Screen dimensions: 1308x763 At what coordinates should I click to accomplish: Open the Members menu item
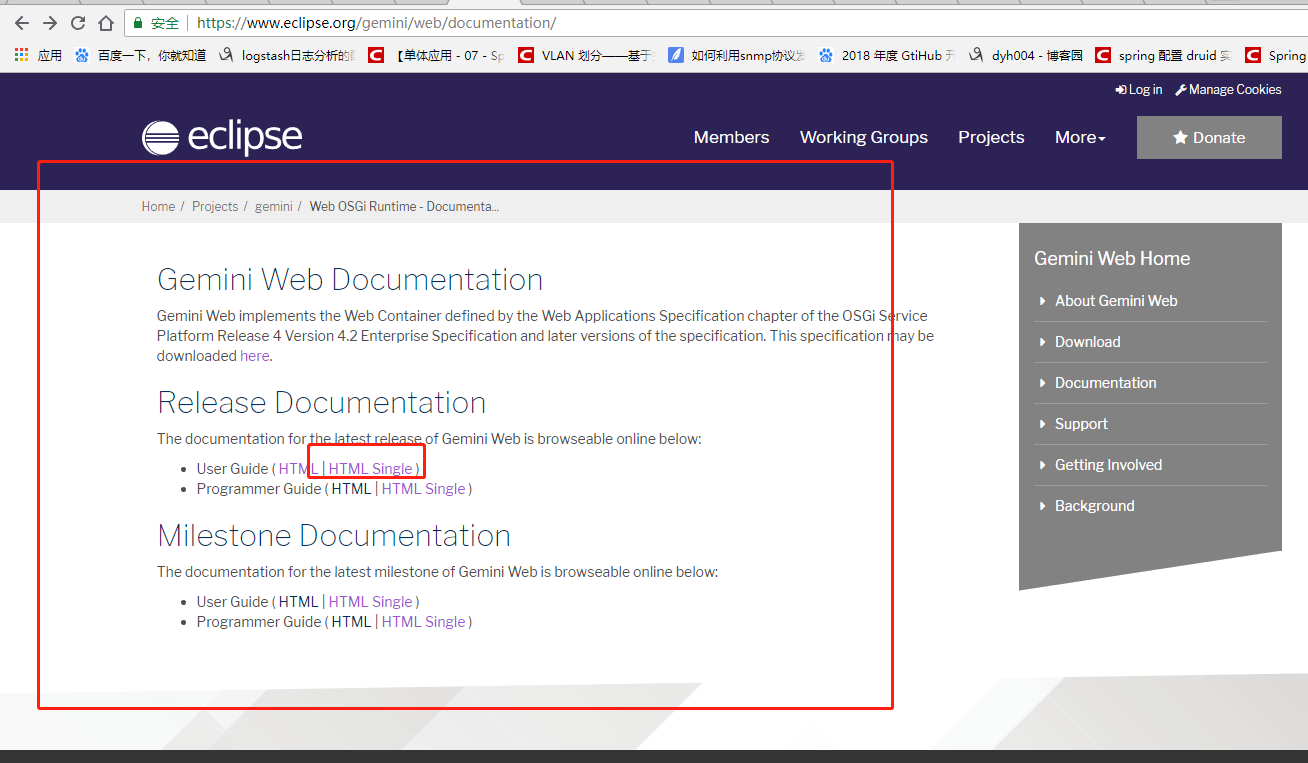coord(732,137)
